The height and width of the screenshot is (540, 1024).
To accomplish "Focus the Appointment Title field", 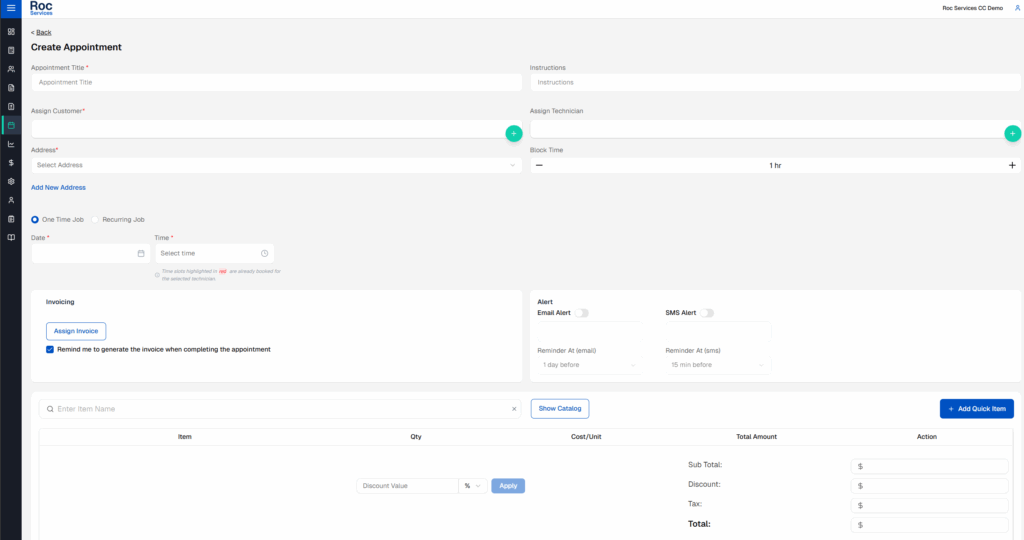I will tap(276, 82).
